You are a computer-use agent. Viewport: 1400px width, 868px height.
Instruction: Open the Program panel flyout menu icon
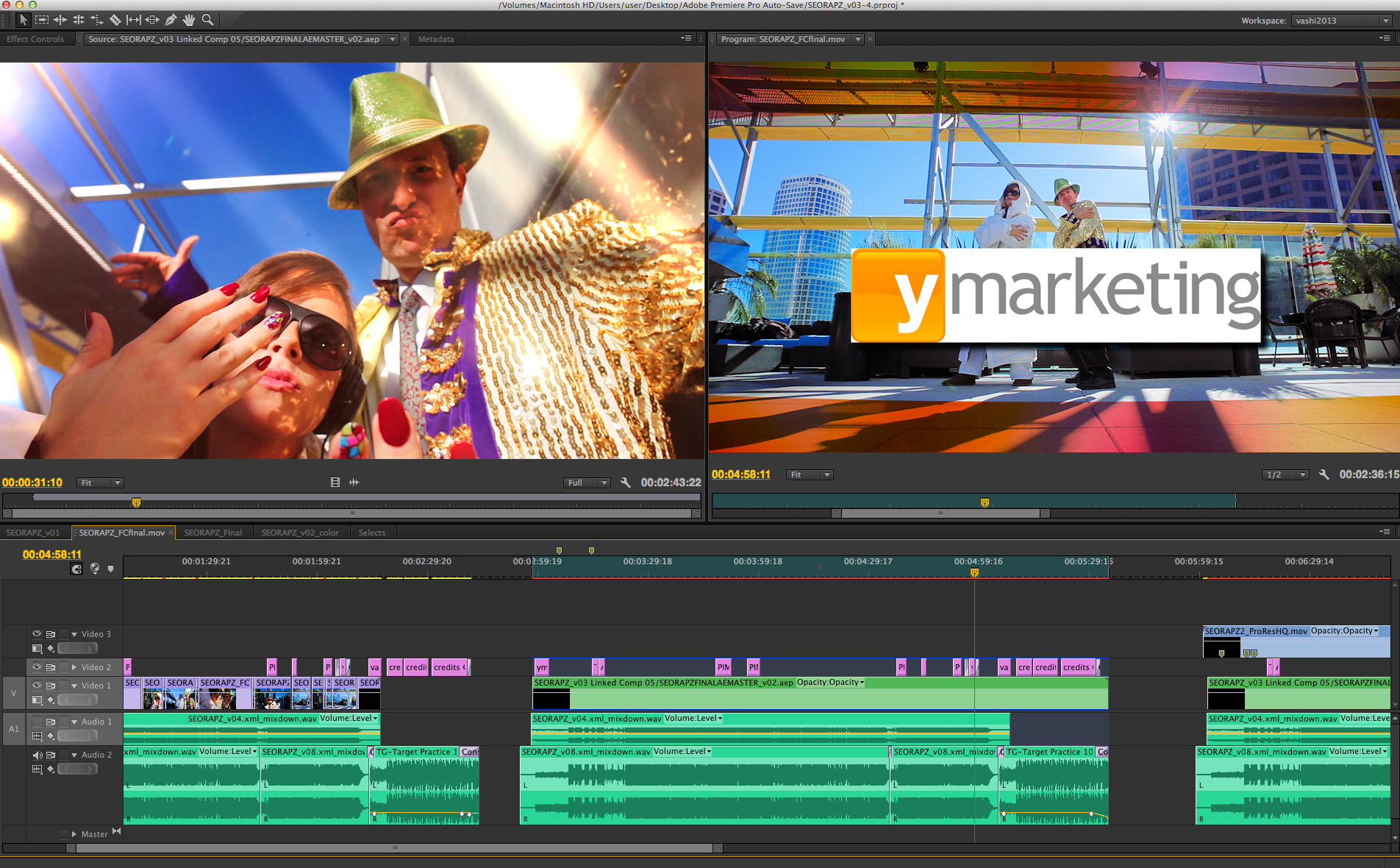tap(1385, 38)
